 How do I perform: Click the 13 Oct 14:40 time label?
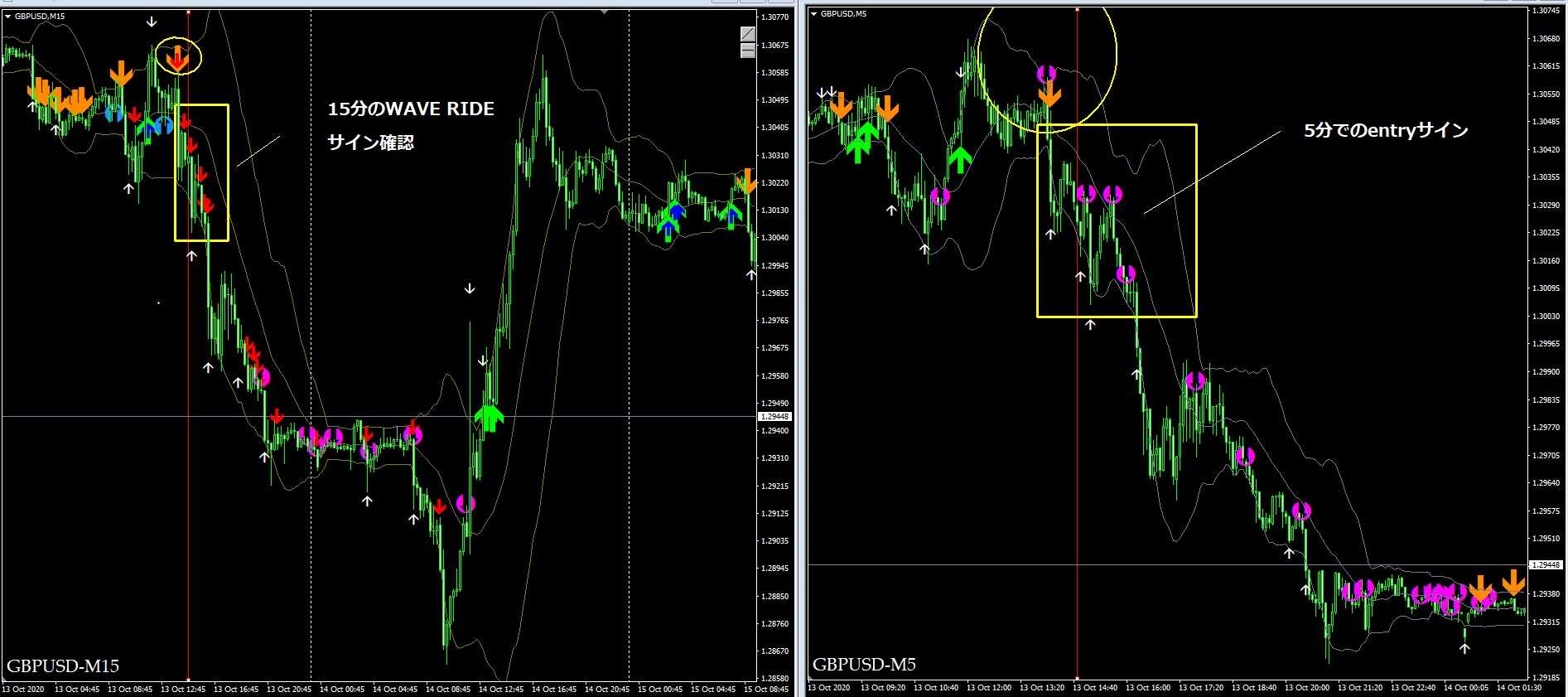point(1095,688)
